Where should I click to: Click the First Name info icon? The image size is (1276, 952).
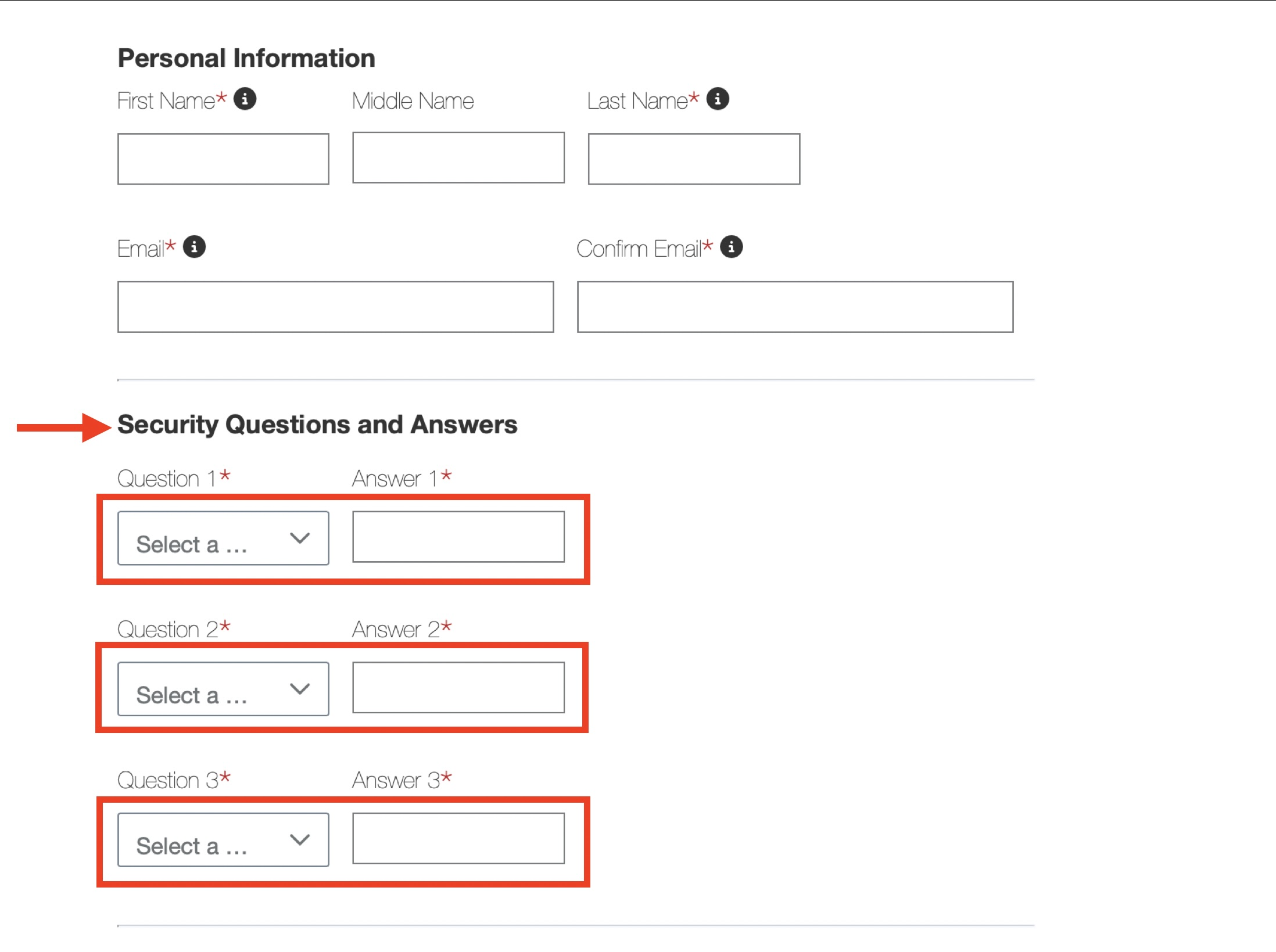pos(245,99)
